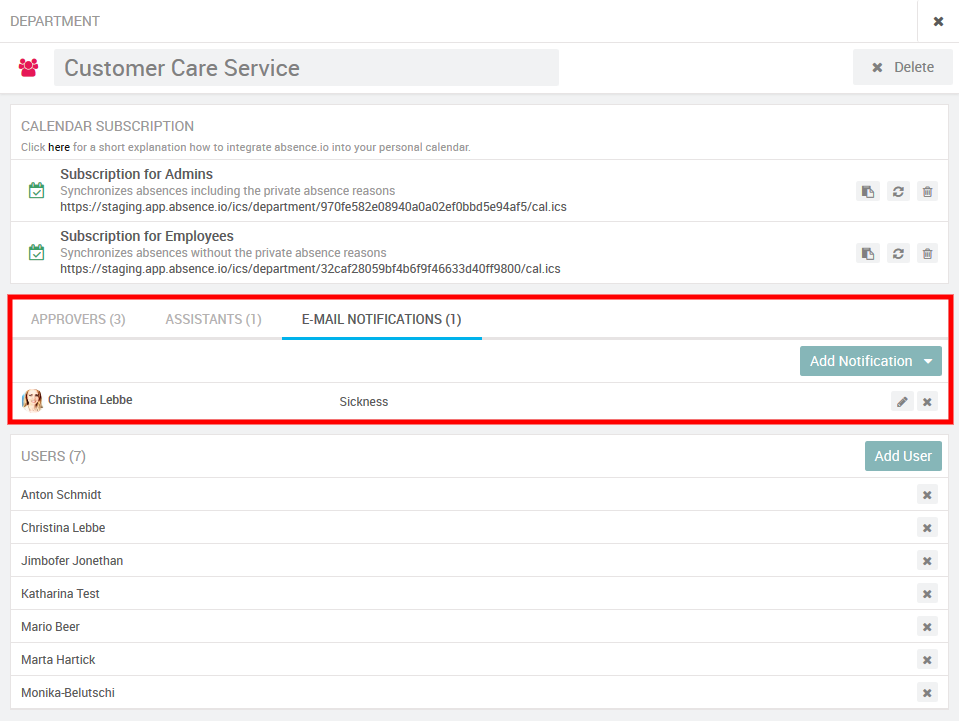Click the department group icon
959x721 pixels.
(x=29, y=68)
